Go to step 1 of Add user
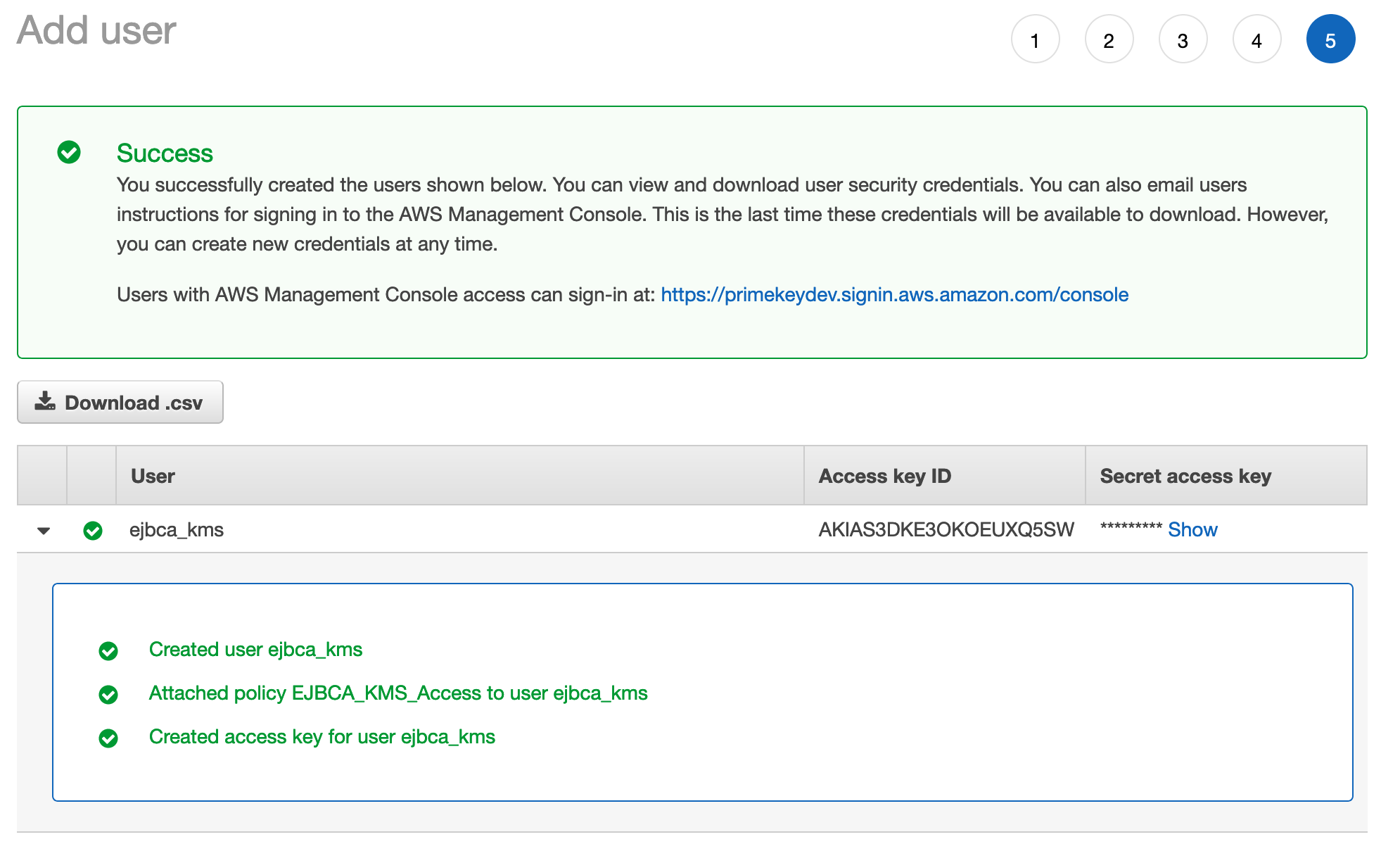Image resolution: width=1400 pixels, height=863 pixels. [x=1035, y=40]
